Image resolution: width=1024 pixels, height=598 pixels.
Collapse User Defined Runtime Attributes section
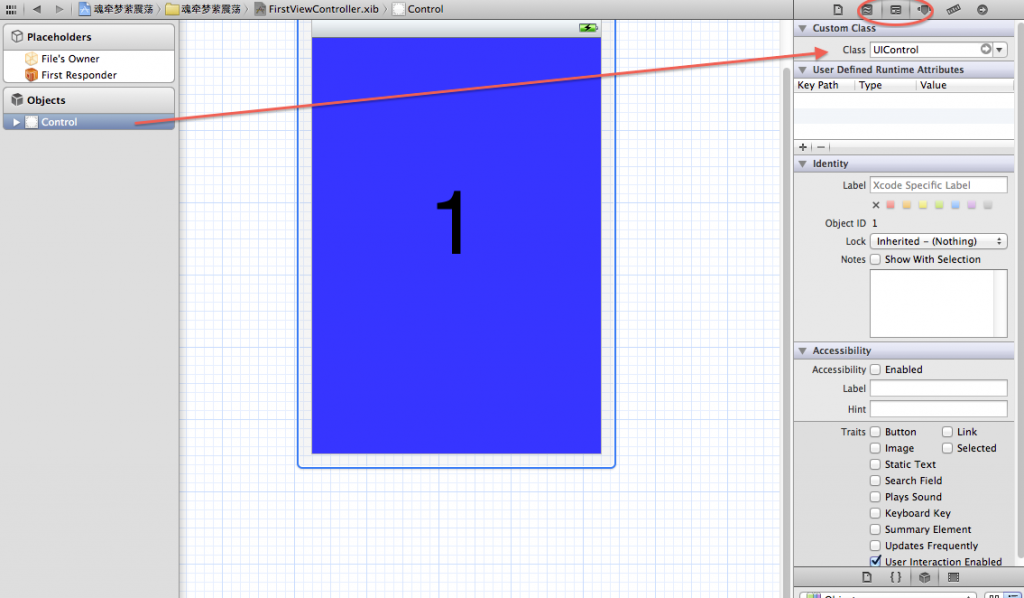coord(803,70)
